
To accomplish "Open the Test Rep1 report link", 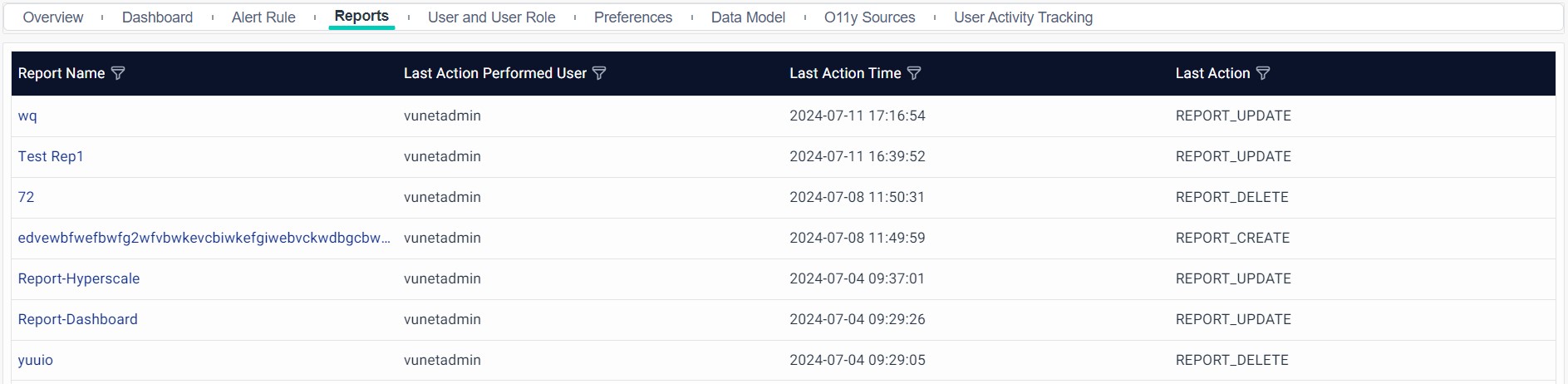I will [51, 156].
